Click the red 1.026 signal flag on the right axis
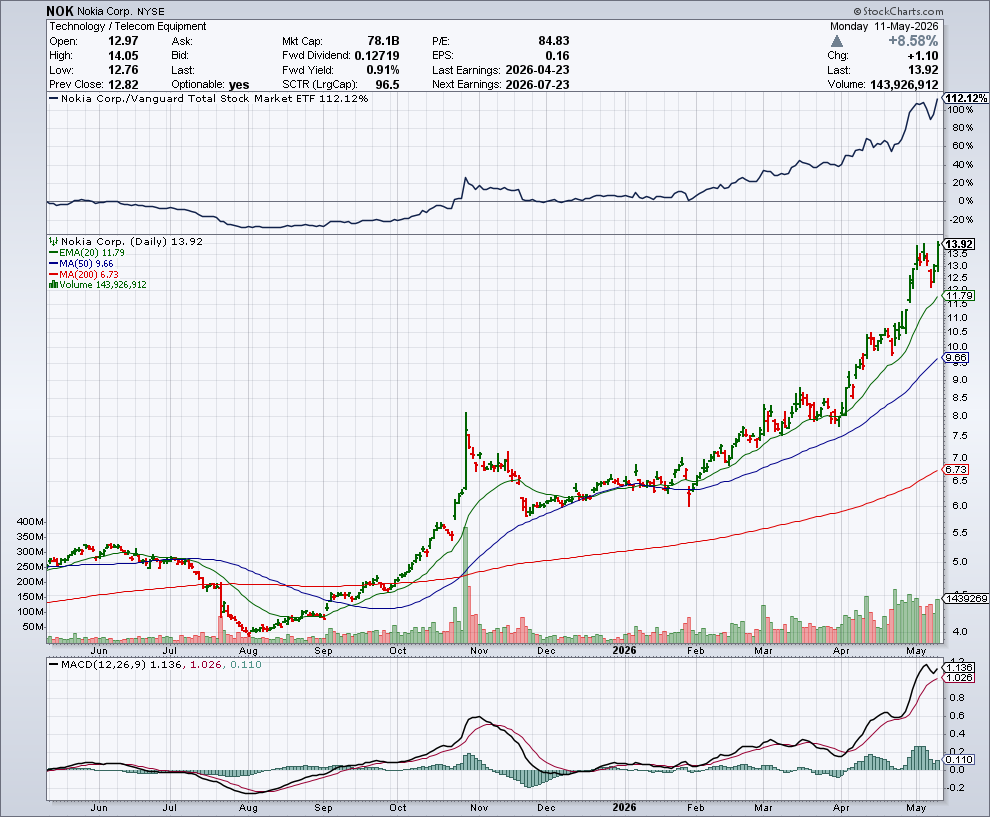990x817 pixels. click(x=959, y=677)
